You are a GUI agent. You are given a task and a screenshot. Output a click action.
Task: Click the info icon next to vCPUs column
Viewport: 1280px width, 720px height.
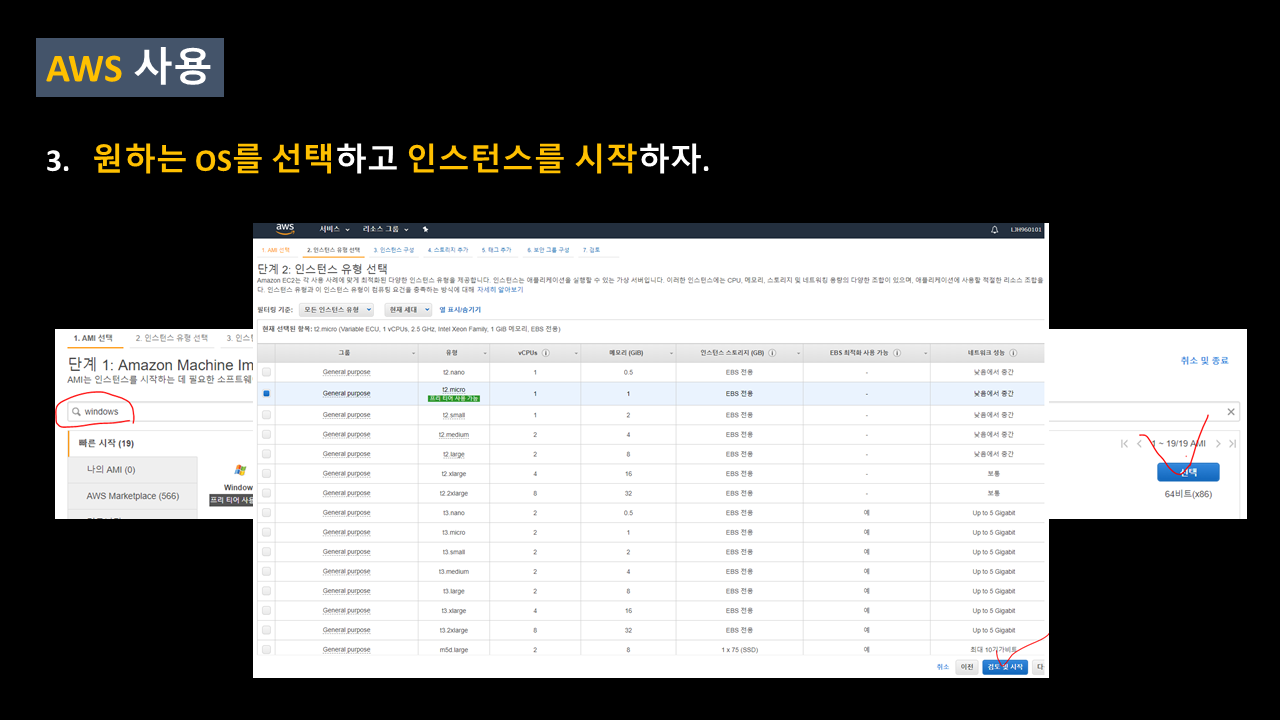[546, 353]
